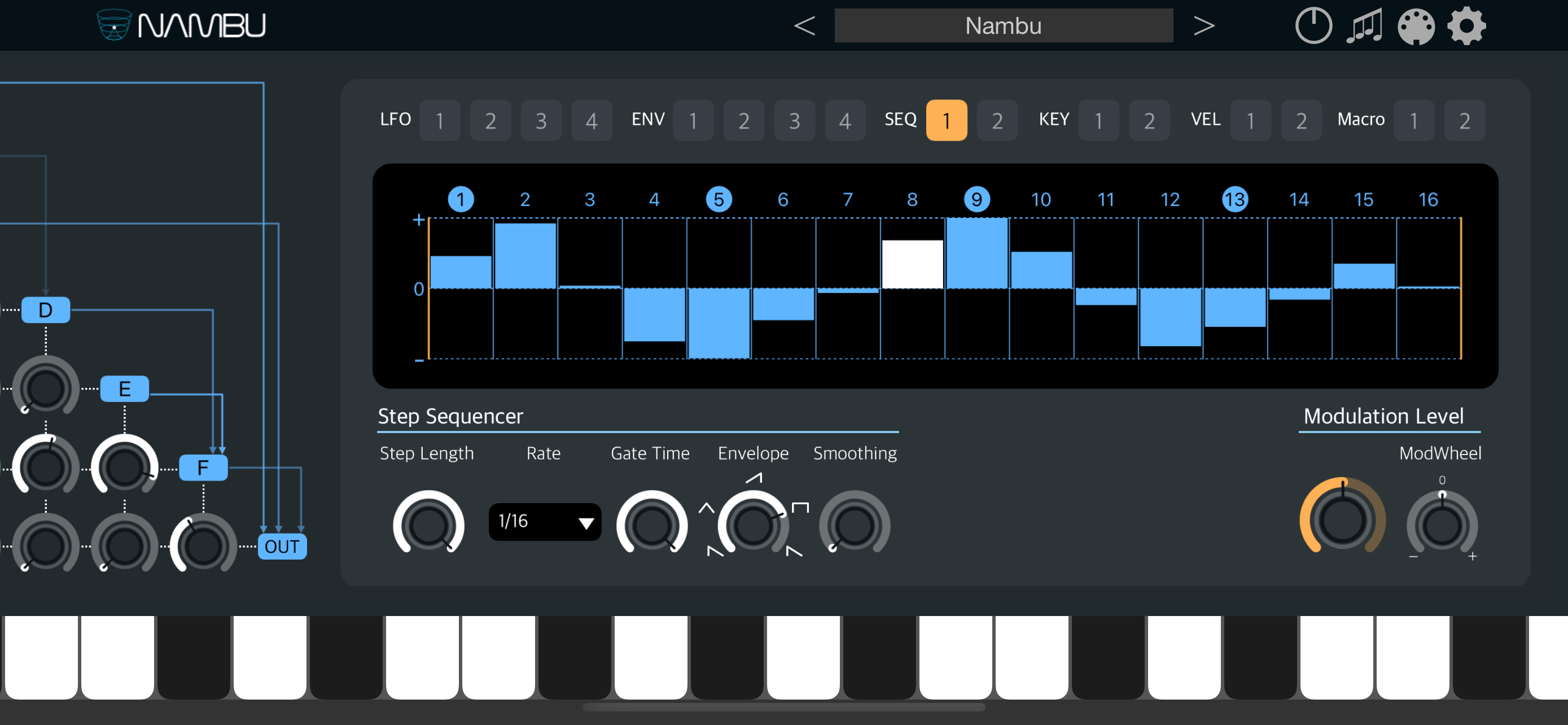
Task: Select the active SEQ 1 tab
Action: pos(946,120)
